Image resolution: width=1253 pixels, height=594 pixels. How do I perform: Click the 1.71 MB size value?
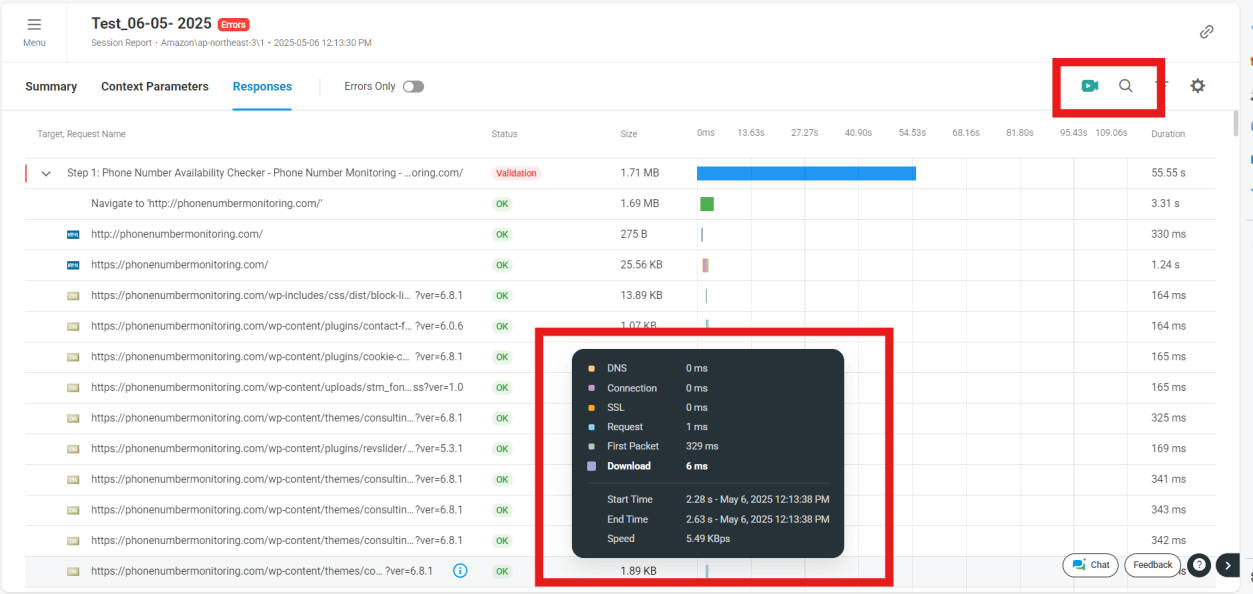click(640, 173)
